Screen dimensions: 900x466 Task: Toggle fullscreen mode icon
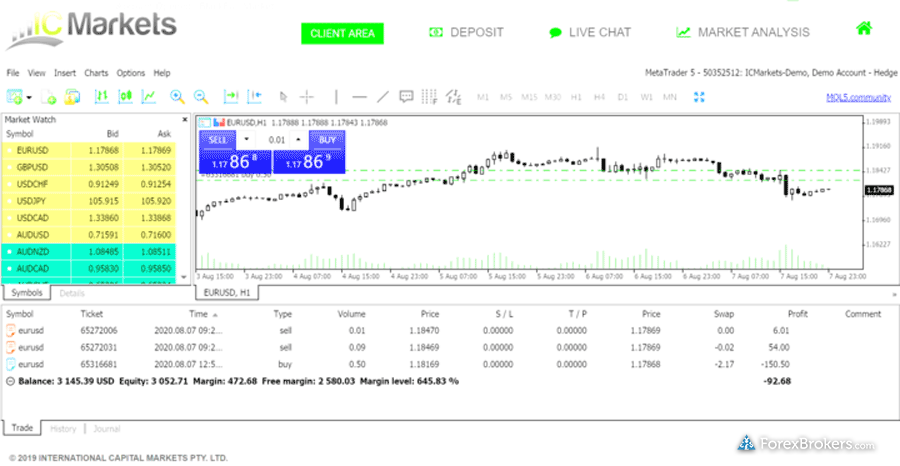[x=699, y=97]
